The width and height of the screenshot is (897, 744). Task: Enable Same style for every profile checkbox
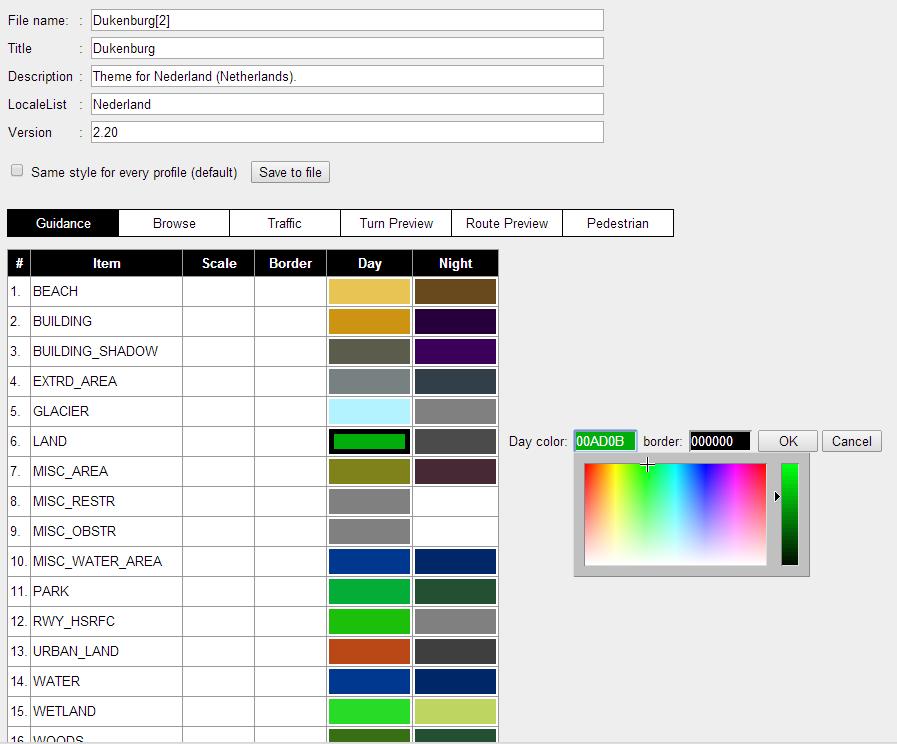click(17, 171)
